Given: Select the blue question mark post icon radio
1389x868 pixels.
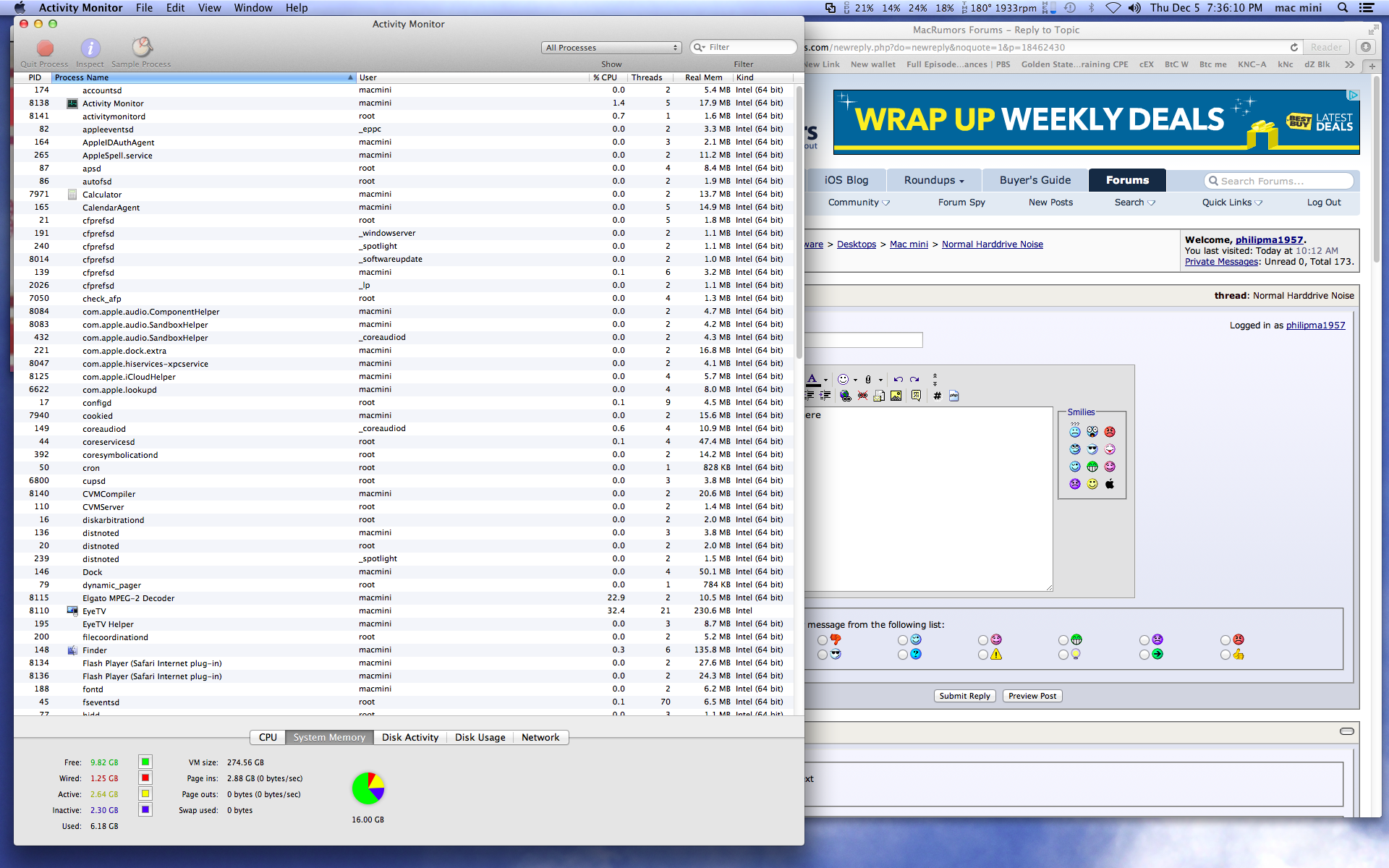Looking at the screenshot, I should [x=903, y=655].
